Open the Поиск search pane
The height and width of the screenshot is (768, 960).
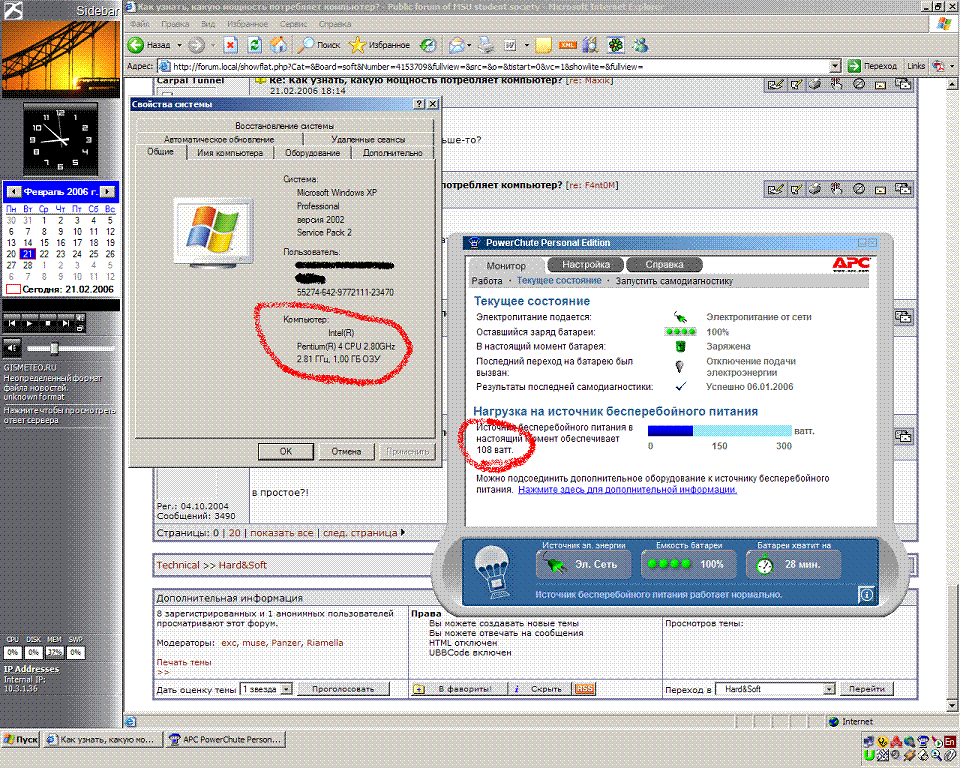coord(319,45)
